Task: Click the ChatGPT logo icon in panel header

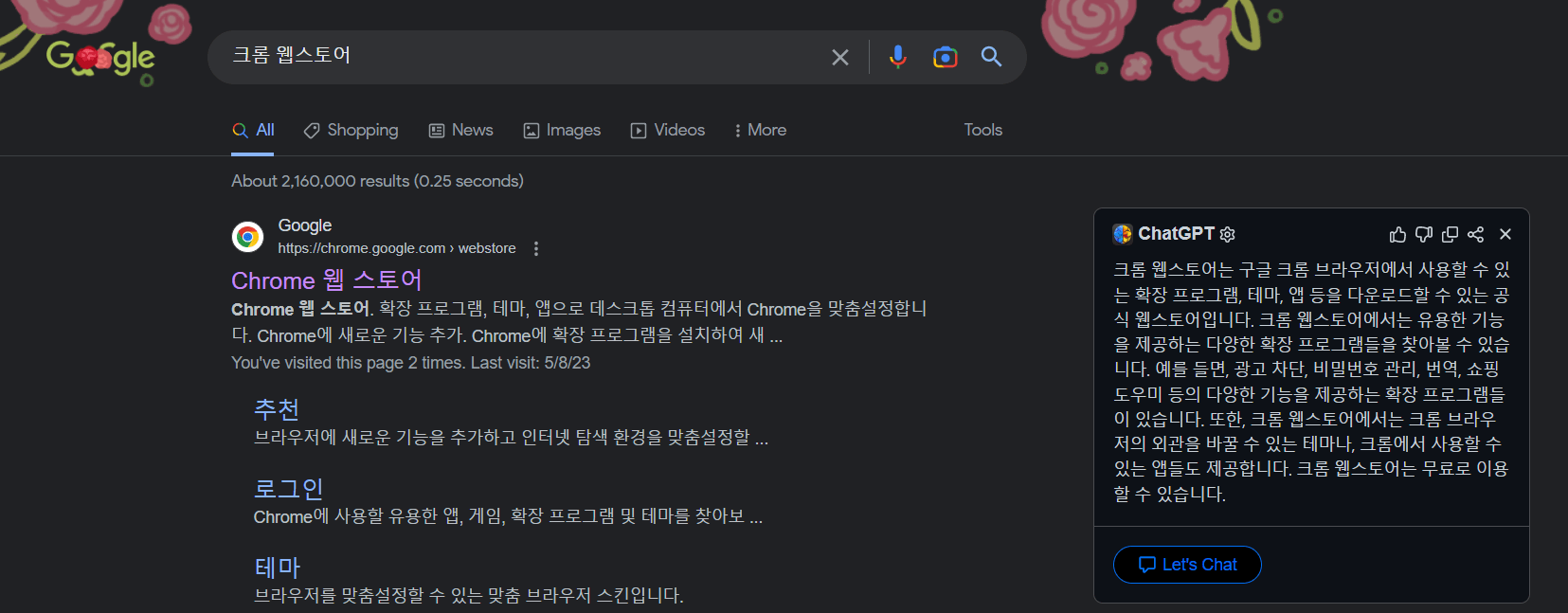Action: (1123, 234)
